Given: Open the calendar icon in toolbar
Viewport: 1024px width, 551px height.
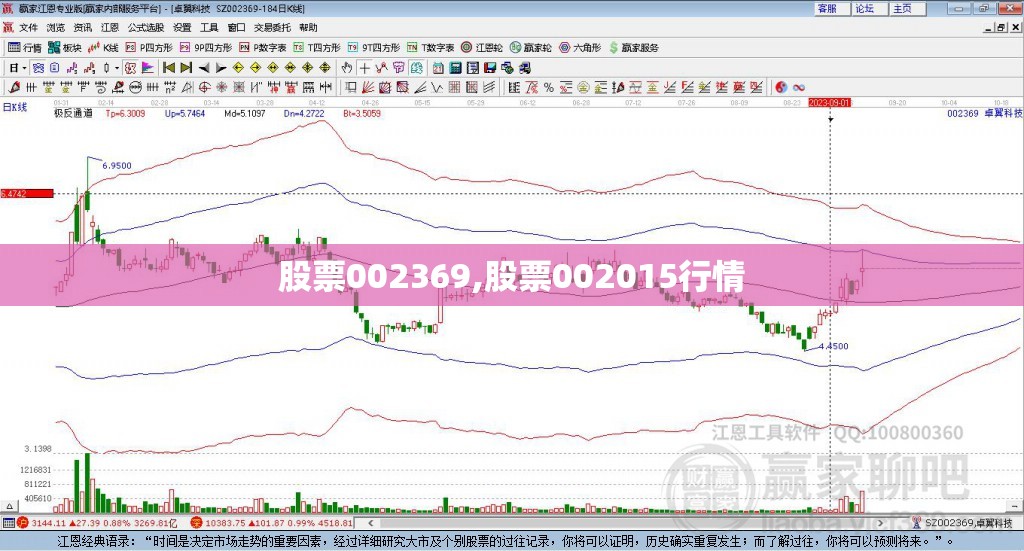Looking at the screenshot, I should point(438,68).
